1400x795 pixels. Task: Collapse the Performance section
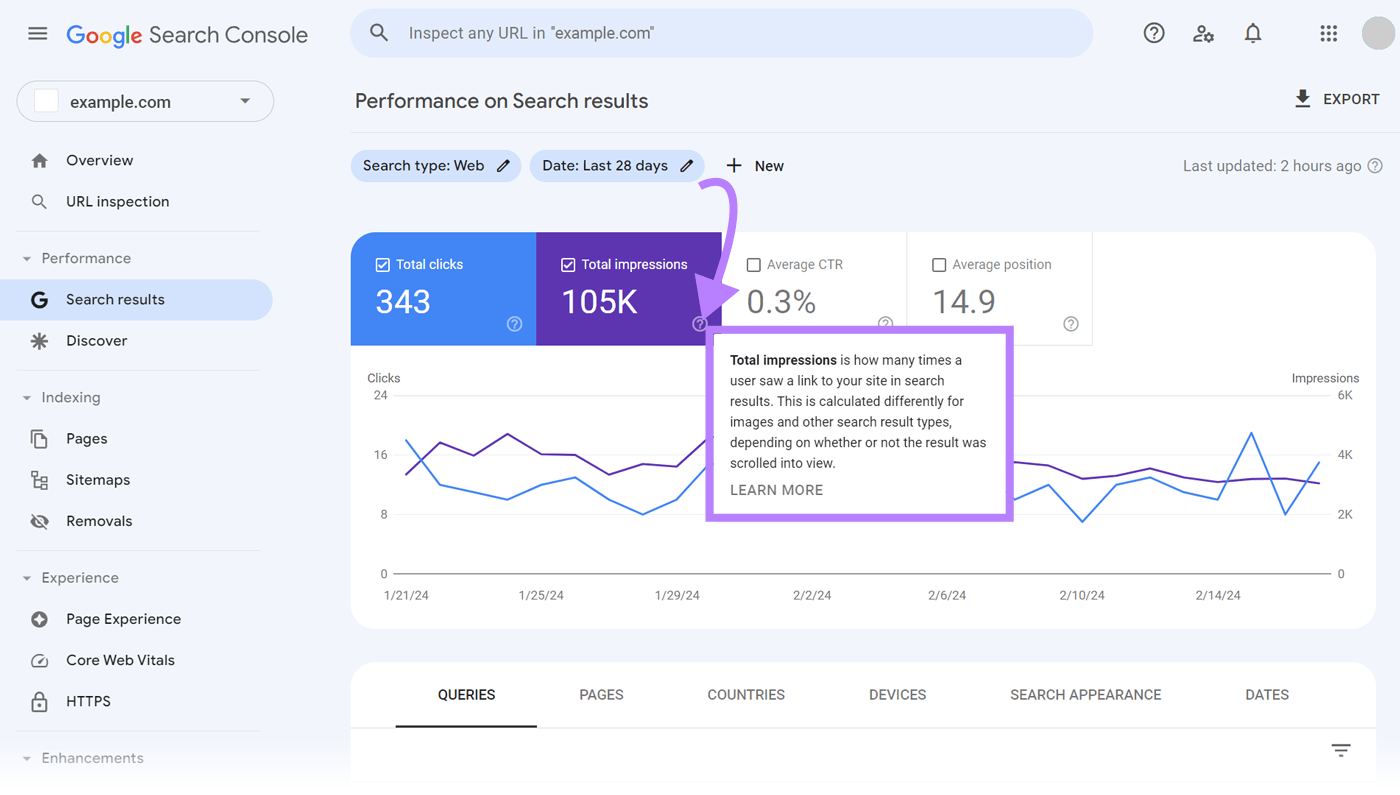[26, 257]
